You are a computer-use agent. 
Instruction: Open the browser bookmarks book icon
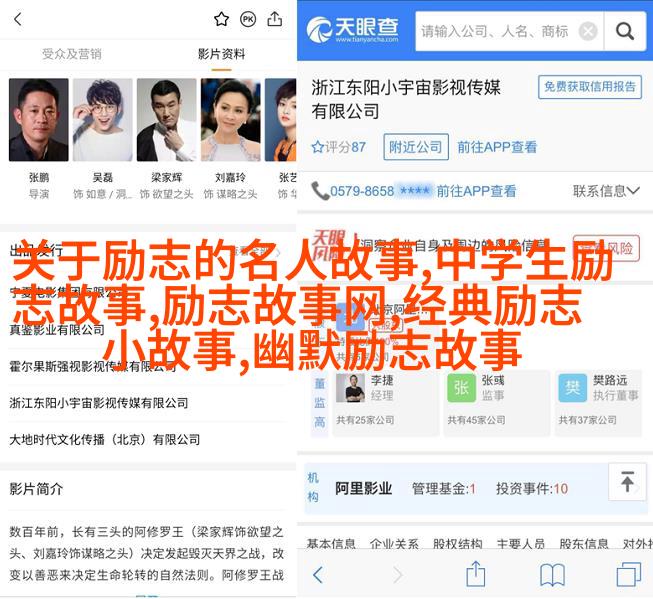pos(552,575)
